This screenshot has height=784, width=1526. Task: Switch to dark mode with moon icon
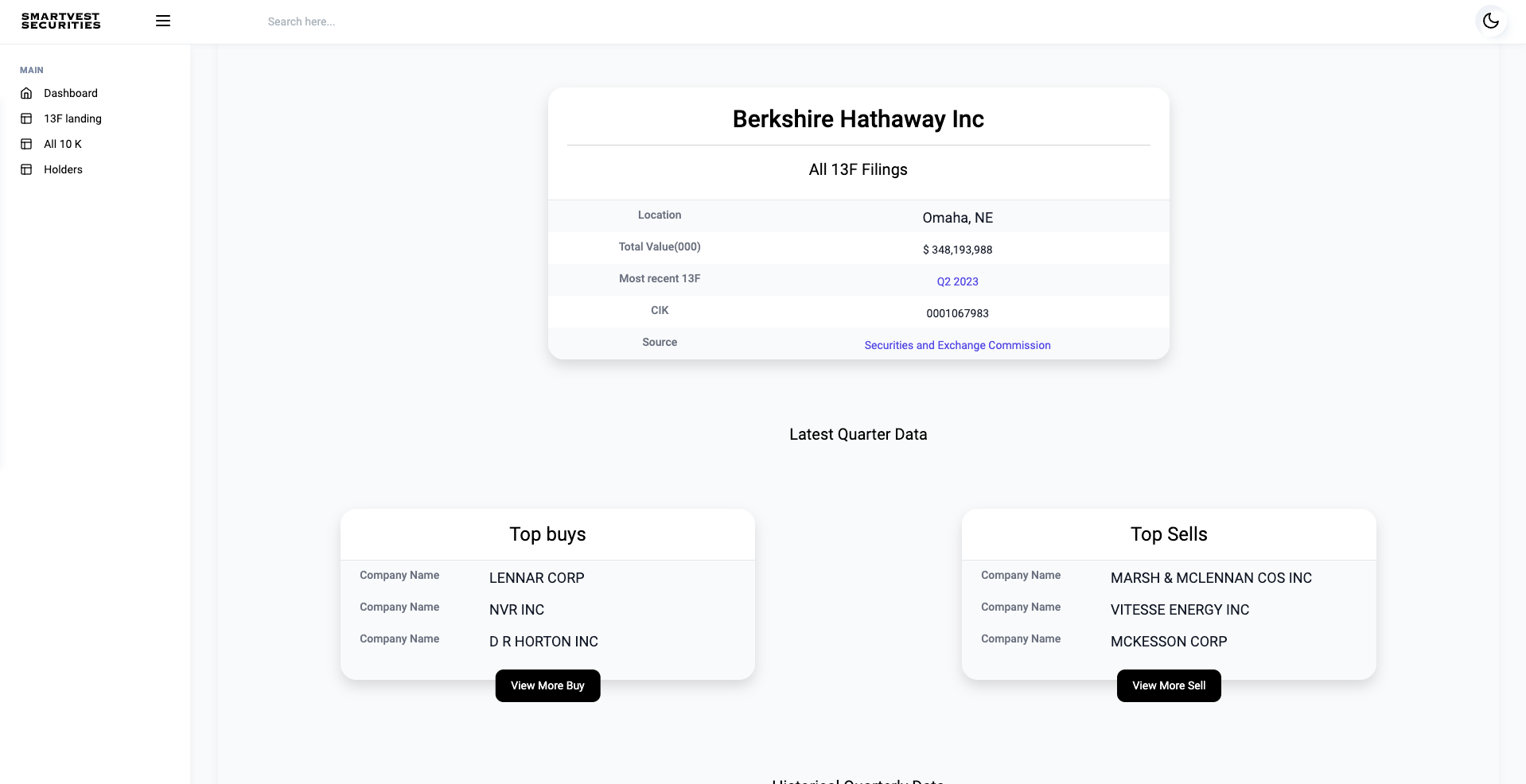tap(1491, 21)
